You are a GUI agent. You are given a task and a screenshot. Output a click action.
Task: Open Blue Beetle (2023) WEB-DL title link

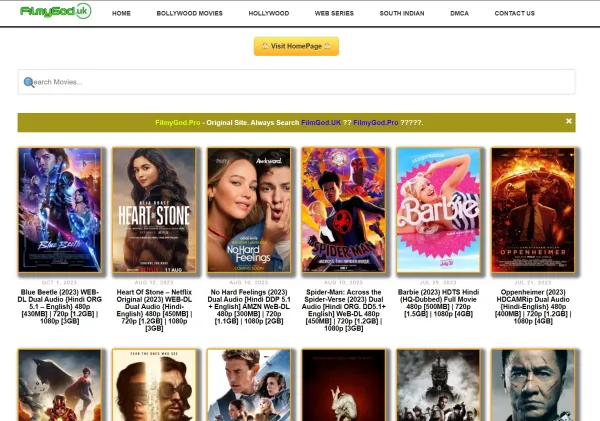[x=60, y=307]
